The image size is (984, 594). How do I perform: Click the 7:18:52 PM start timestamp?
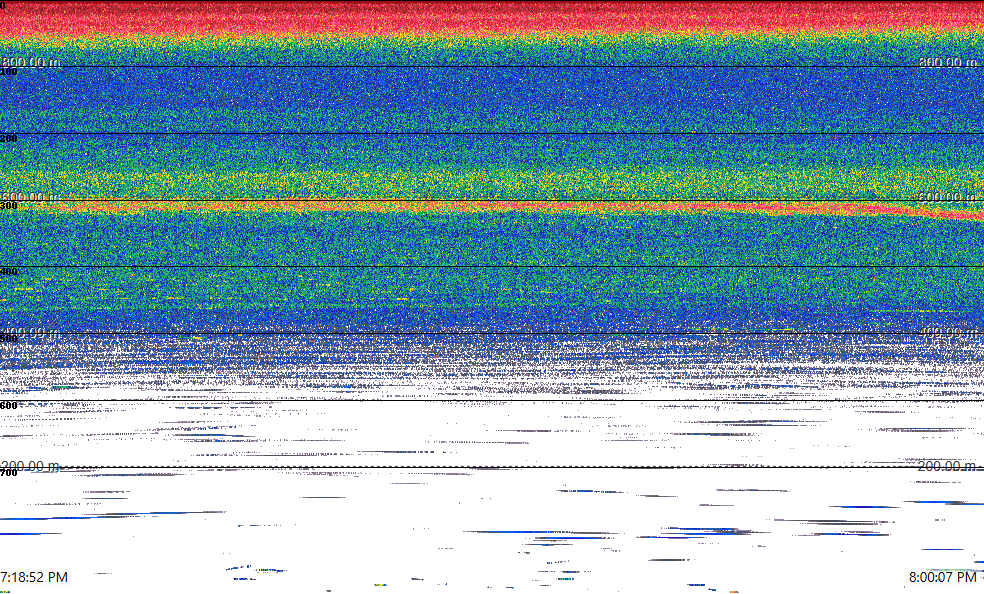[34, 577]
